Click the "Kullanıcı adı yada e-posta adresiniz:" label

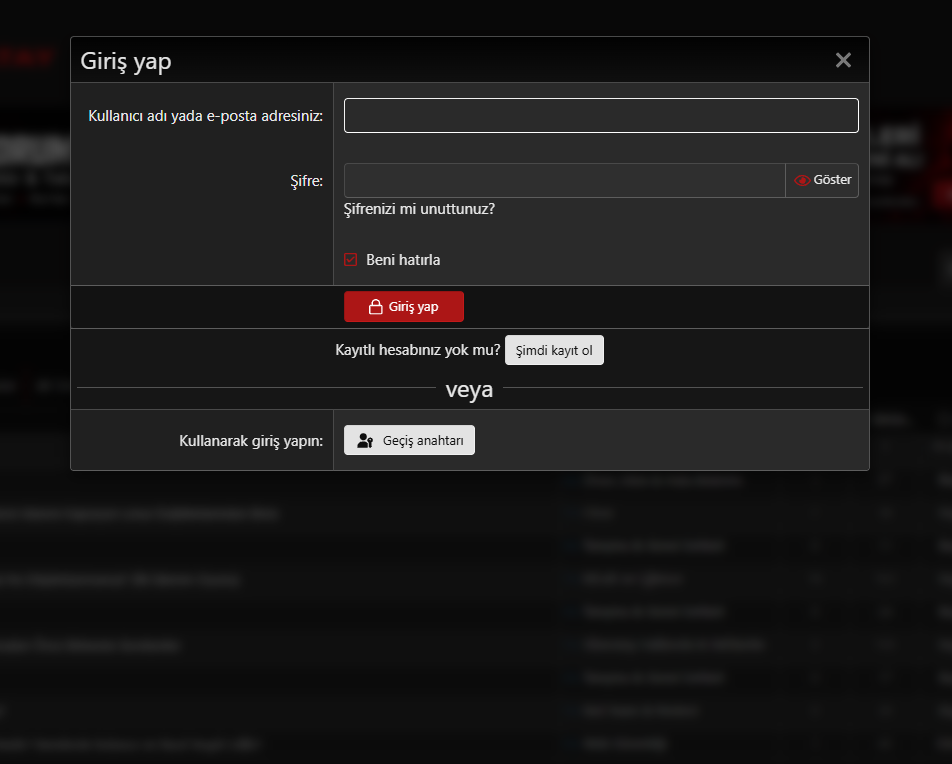click(205, 116)
